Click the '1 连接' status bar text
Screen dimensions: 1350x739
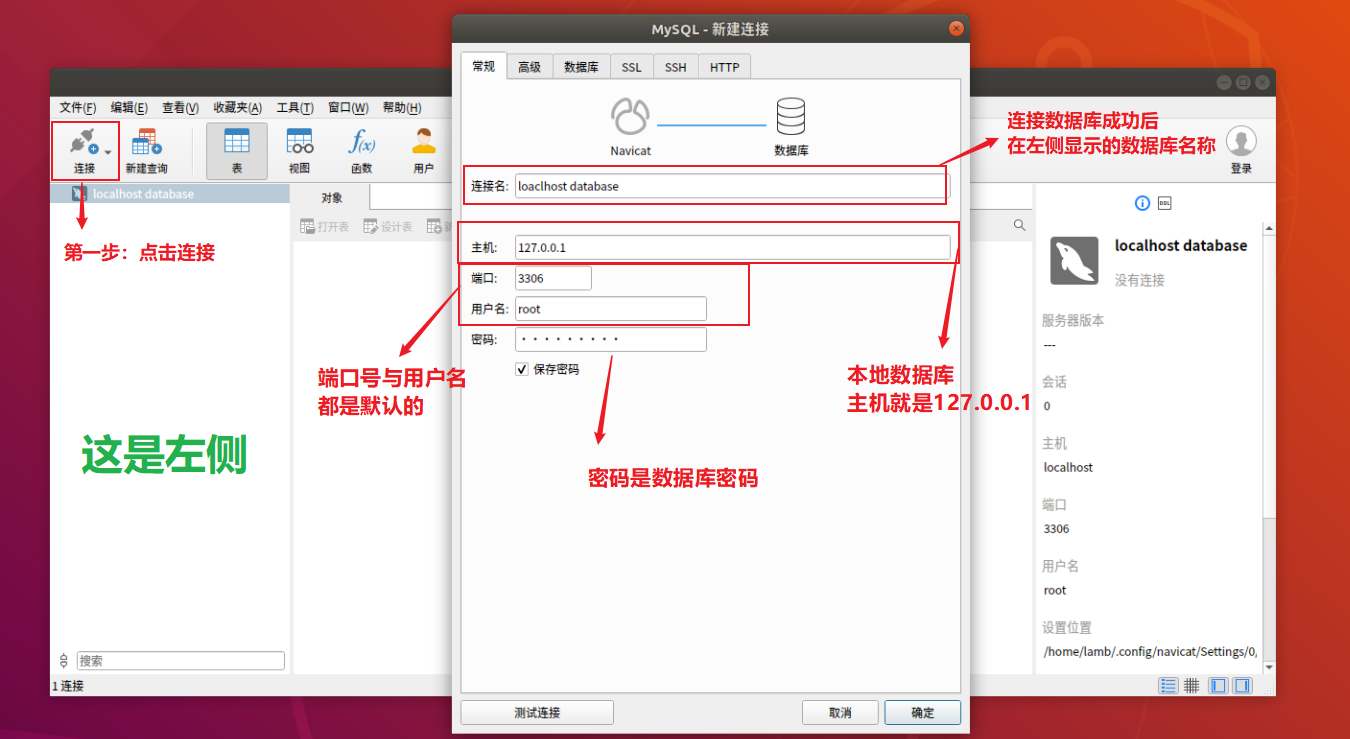67,686
